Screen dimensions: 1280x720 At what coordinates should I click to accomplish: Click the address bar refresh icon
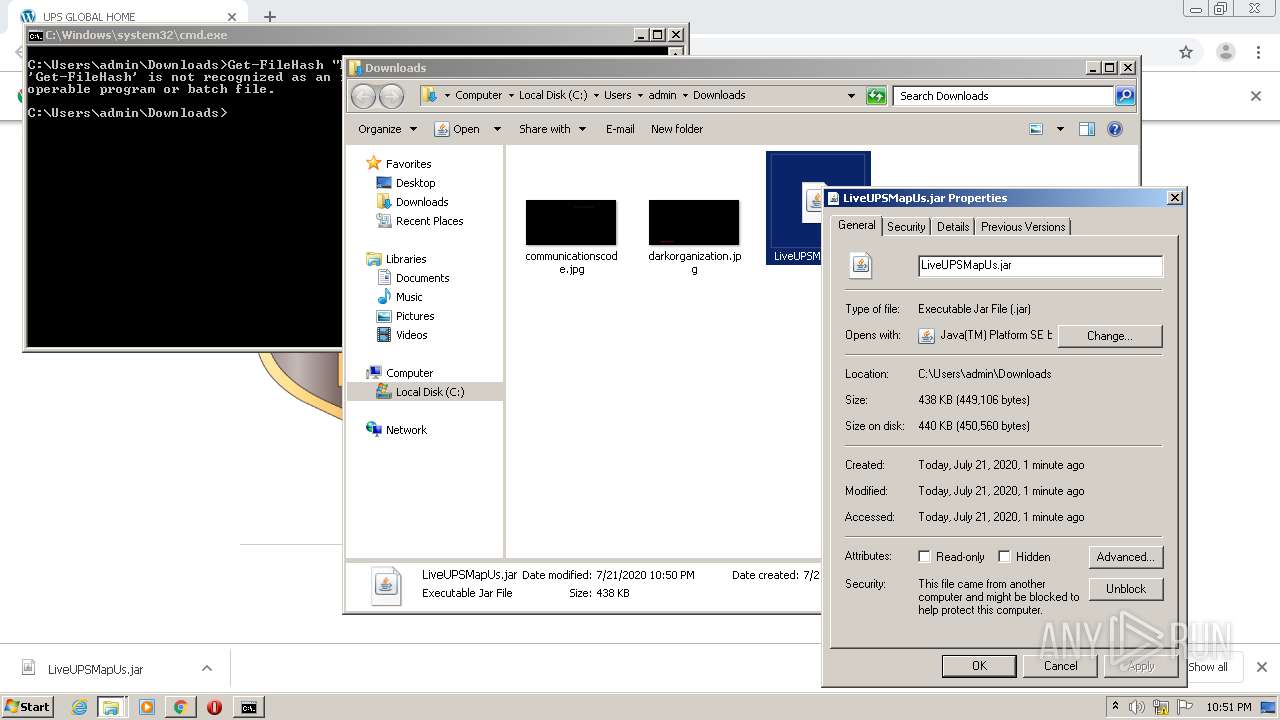876,96
